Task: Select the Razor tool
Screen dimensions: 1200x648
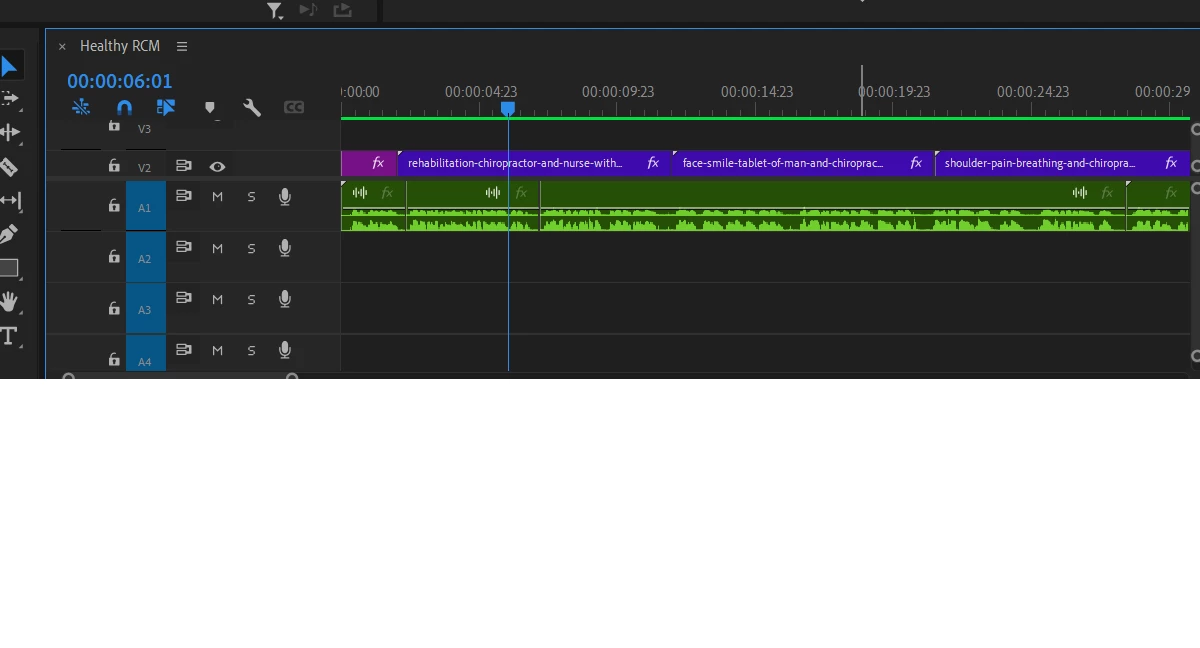Action: [x=9, y=167]
